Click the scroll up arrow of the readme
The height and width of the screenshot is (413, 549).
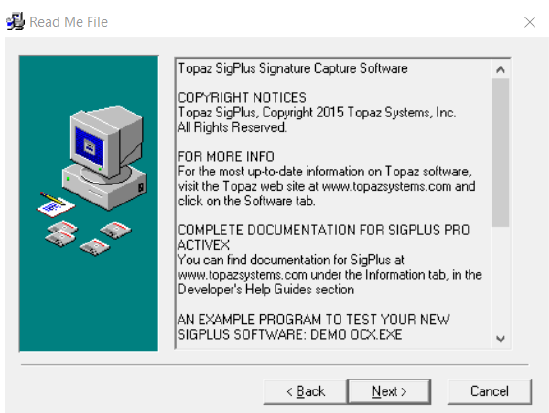point(500,70)
